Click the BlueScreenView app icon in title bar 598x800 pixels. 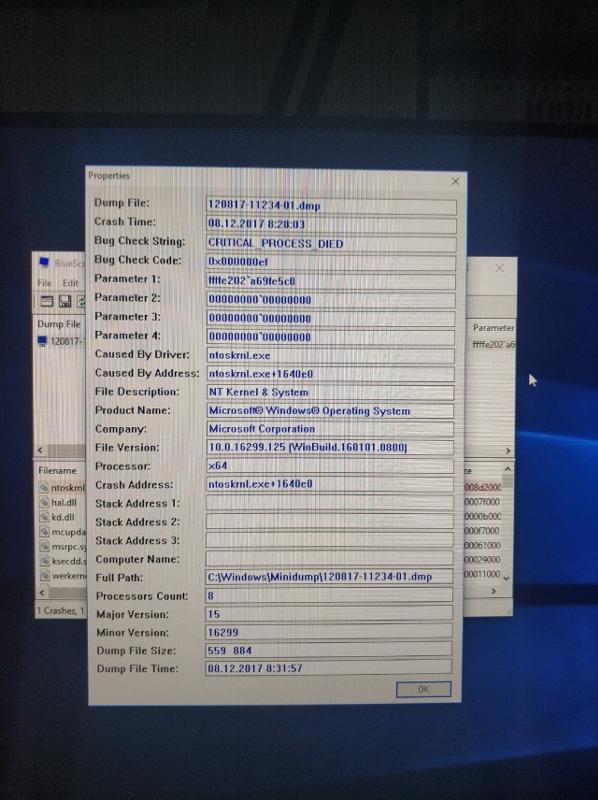point(44,262)
